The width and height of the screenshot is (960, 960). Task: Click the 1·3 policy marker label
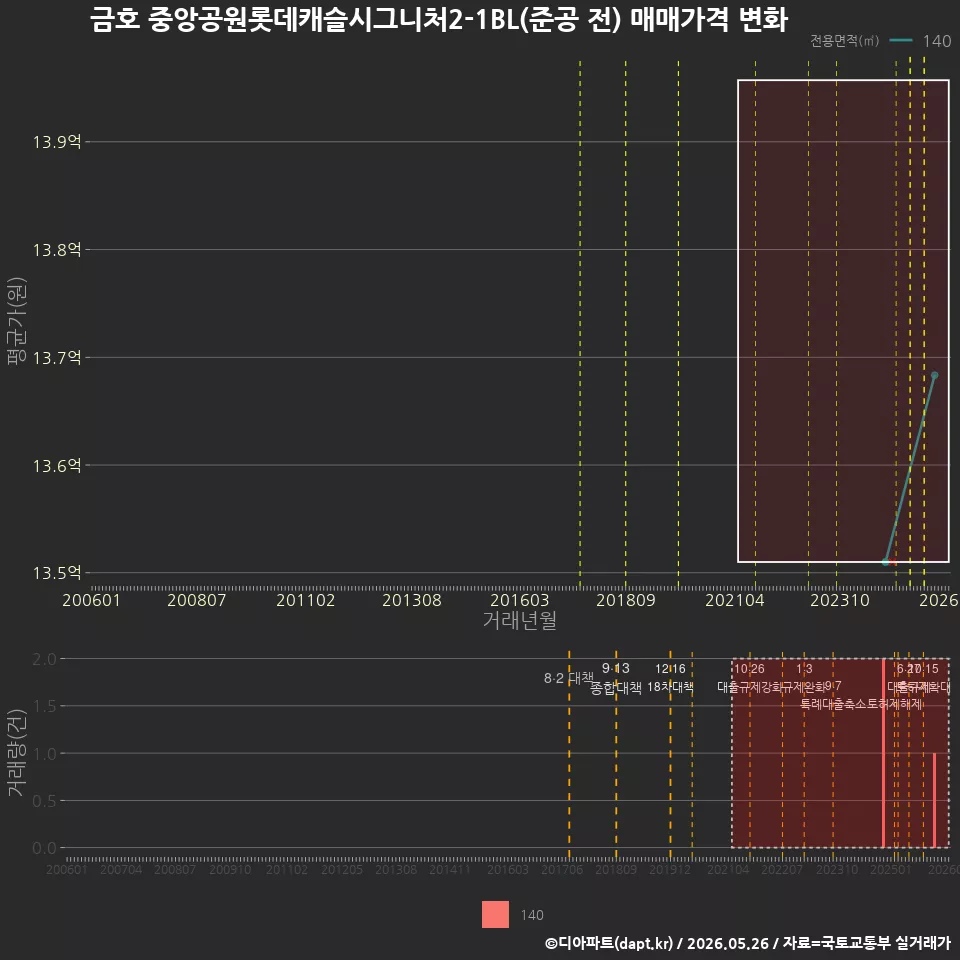pyautogui.click(x=804, y=669)
